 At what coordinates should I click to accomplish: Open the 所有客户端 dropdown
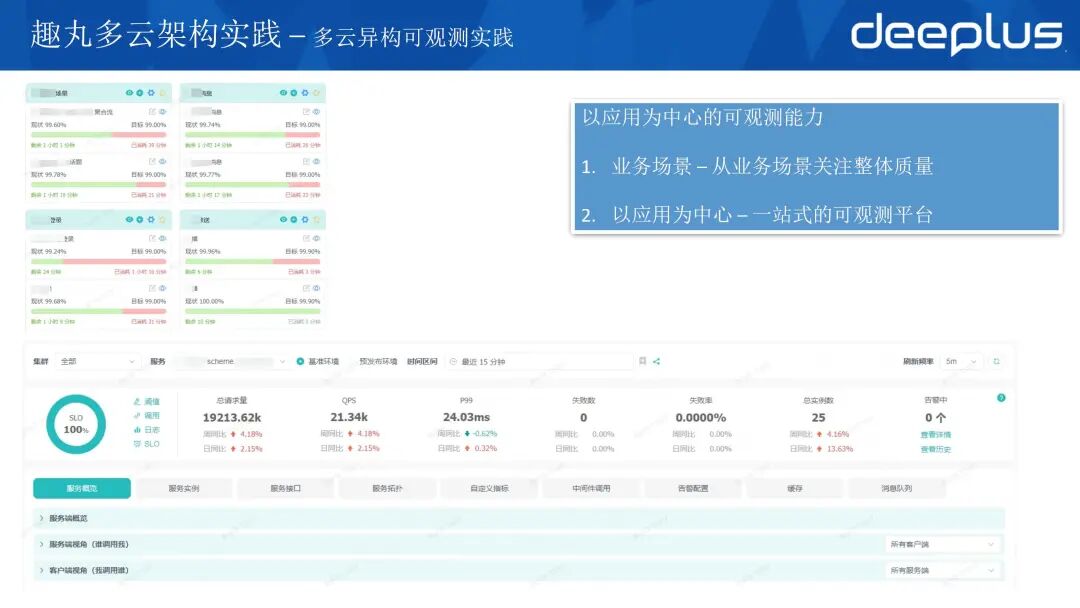(x=942, y=545)
